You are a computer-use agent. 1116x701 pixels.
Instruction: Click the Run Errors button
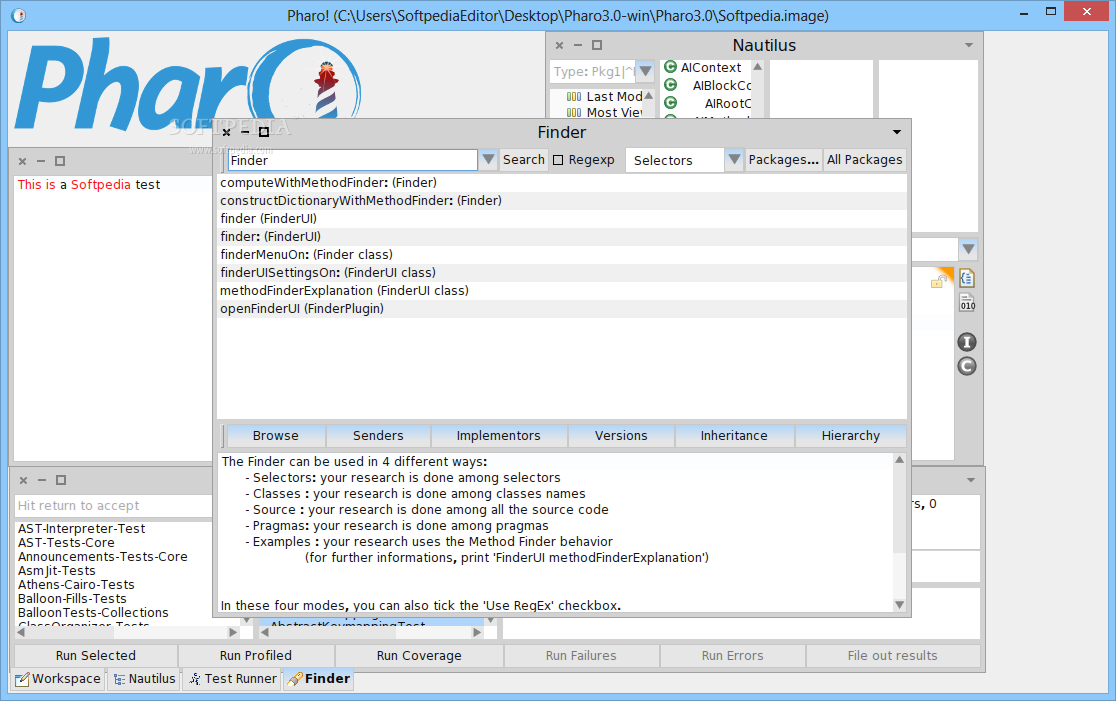(x=732, y=655)
